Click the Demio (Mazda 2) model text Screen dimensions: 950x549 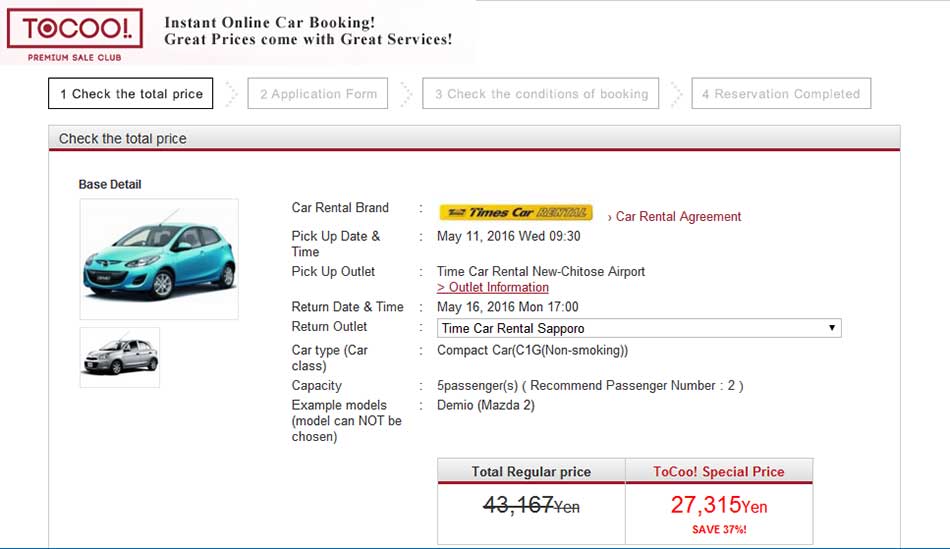pos(486,405)
